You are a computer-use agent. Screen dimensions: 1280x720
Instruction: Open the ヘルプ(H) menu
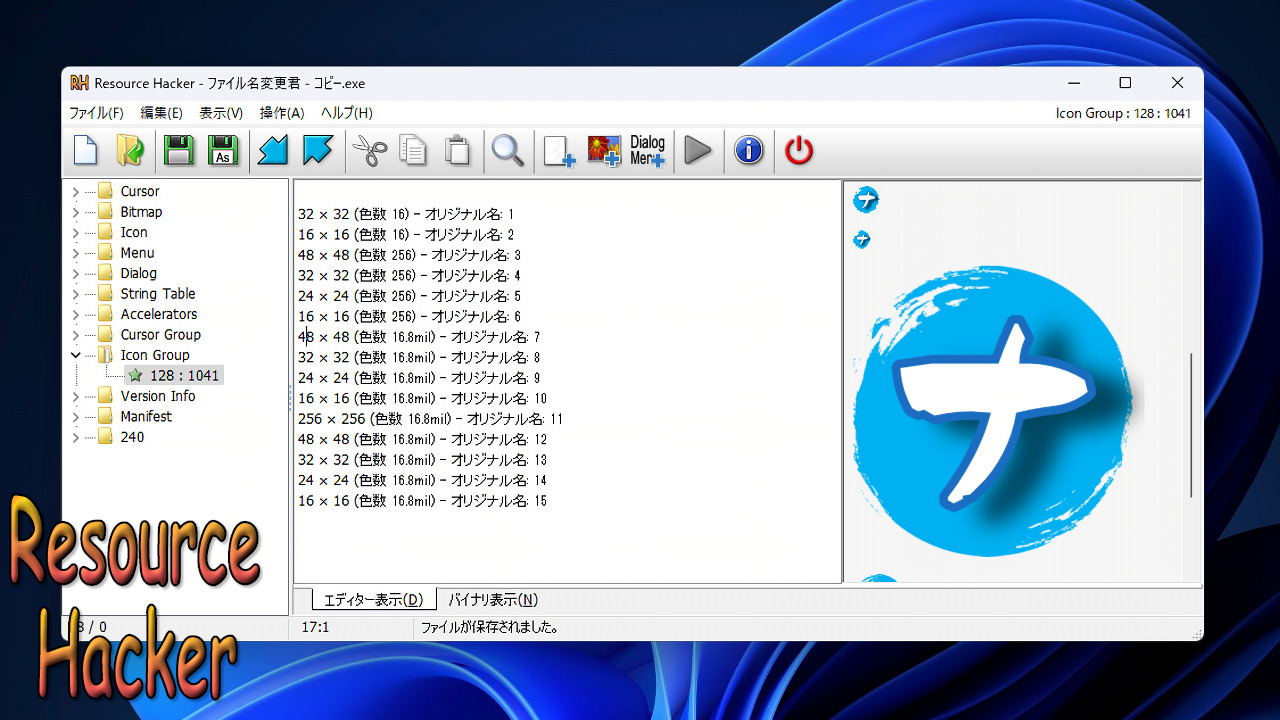[346, 113]
